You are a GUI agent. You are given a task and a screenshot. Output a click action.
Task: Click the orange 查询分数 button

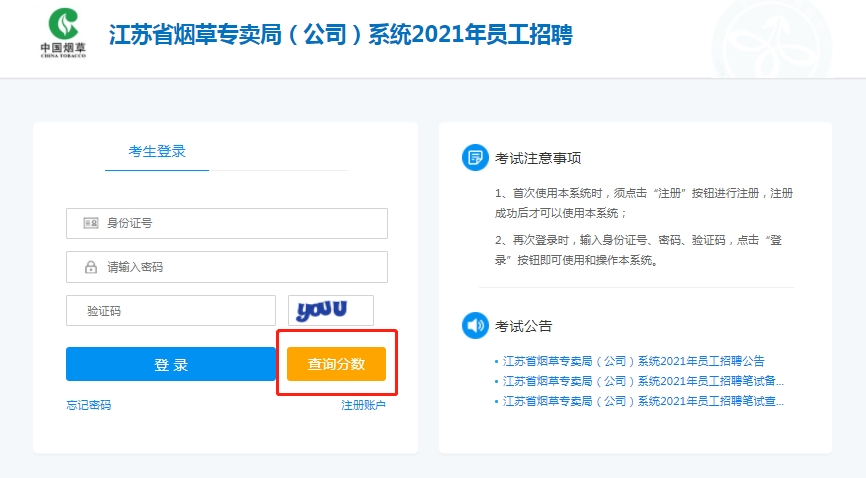pyautogui.click(x=336, y=364)
